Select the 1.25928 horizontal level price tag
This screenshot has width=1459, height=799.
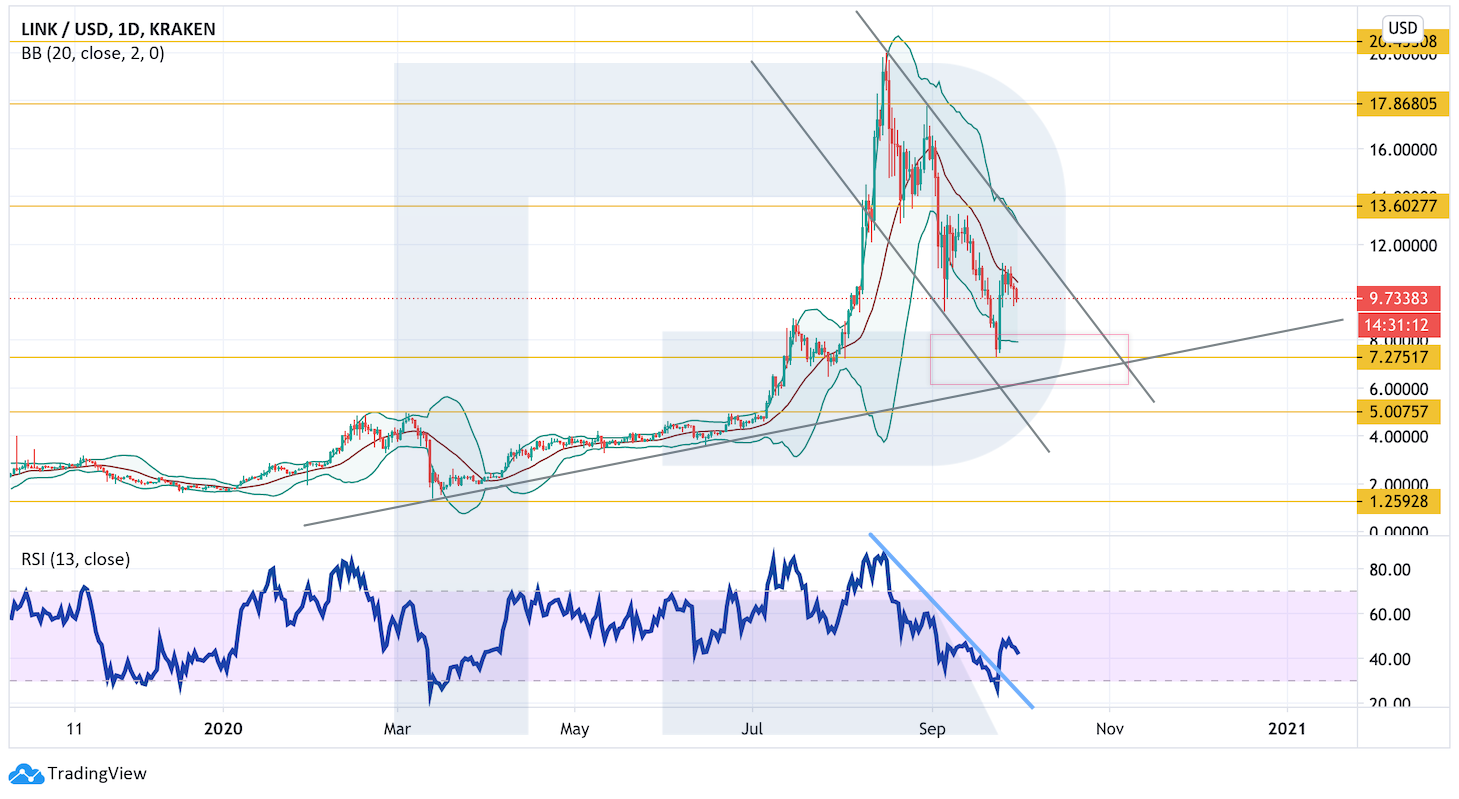point(1398,501)
